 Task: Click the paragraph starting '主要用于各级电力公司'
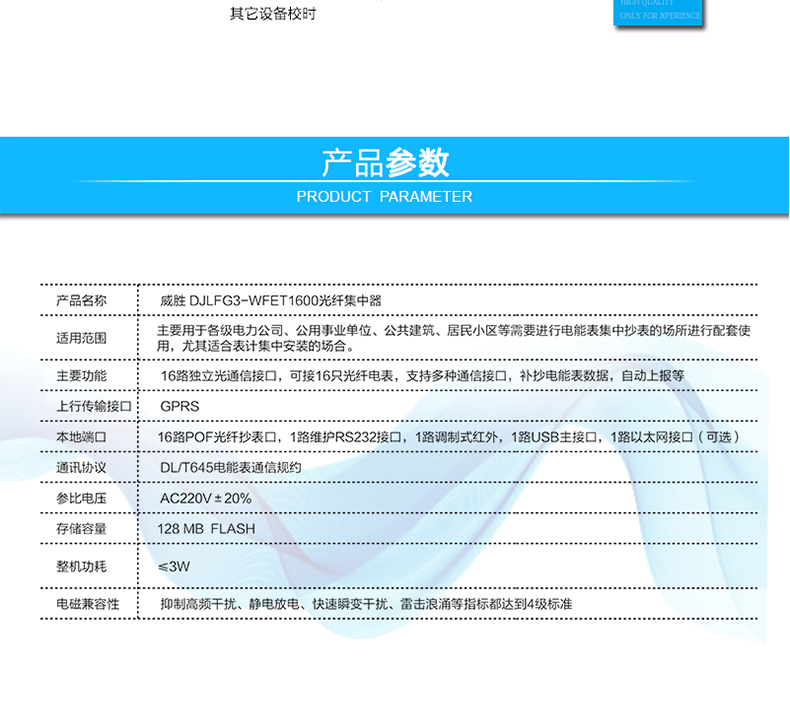453,338
